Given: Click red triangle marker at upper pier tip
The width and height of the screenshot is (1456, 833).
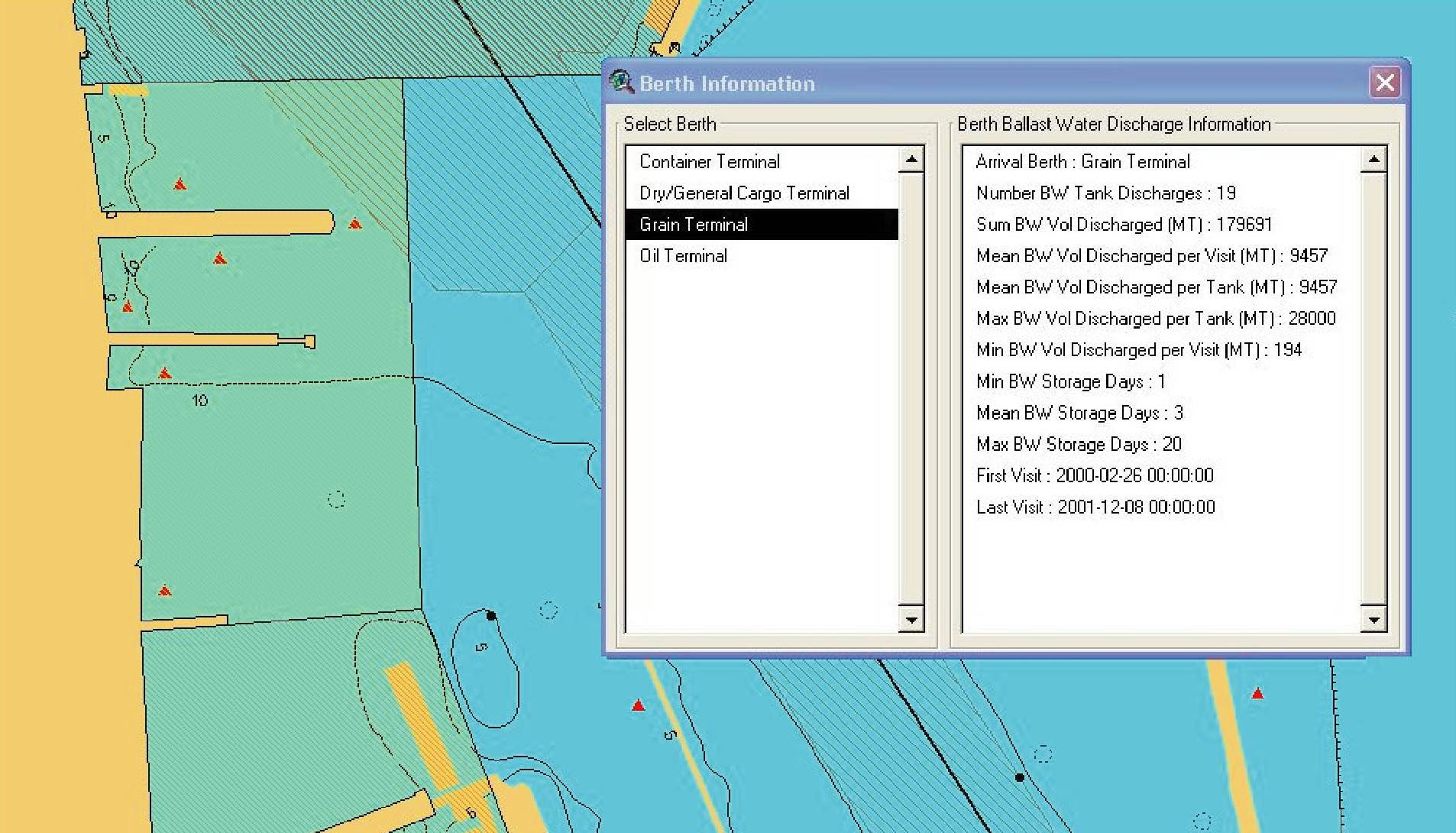Looking at the screenshot, I should coord(355,224).
